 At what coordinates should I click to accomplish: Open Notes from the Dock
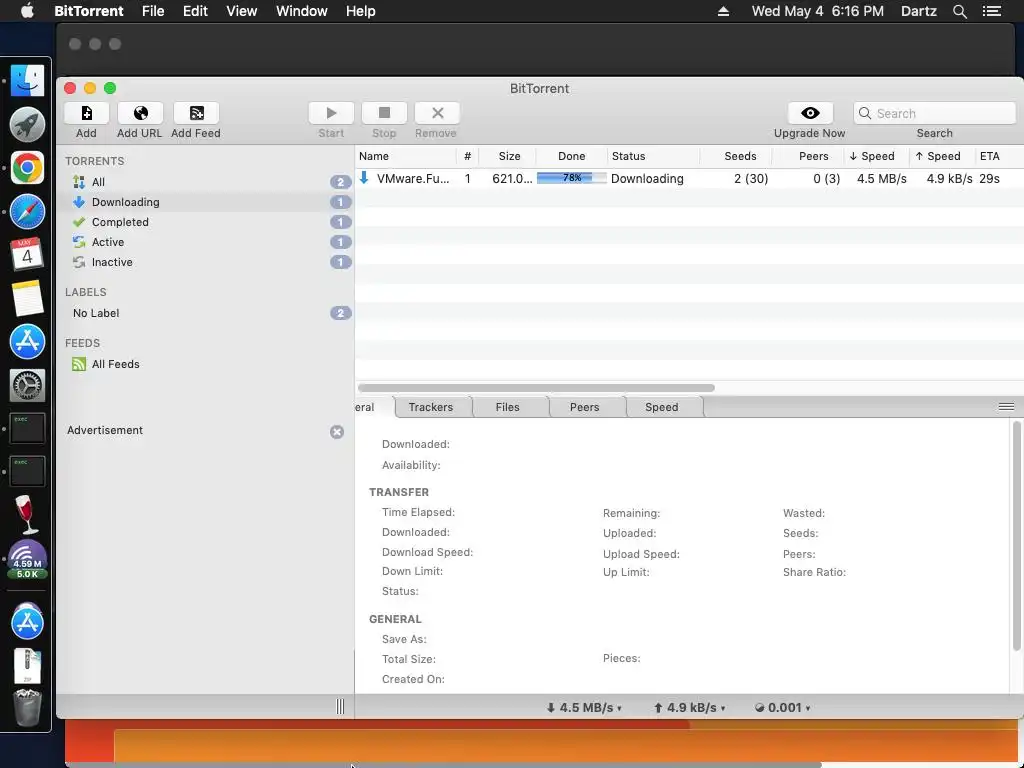coord(27,298)
